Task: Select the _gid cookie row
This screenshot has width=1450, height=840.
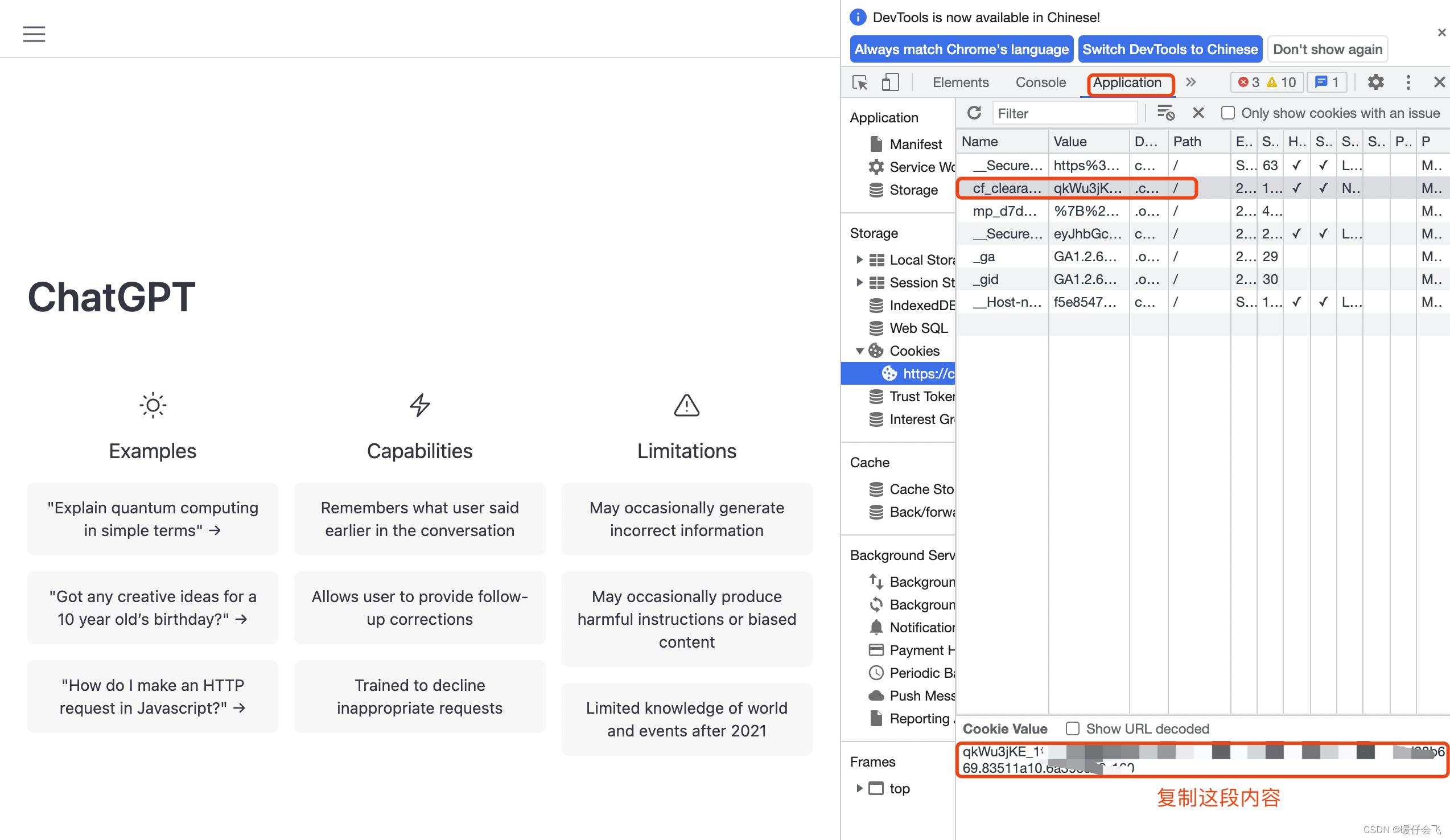Action: 1202,279
